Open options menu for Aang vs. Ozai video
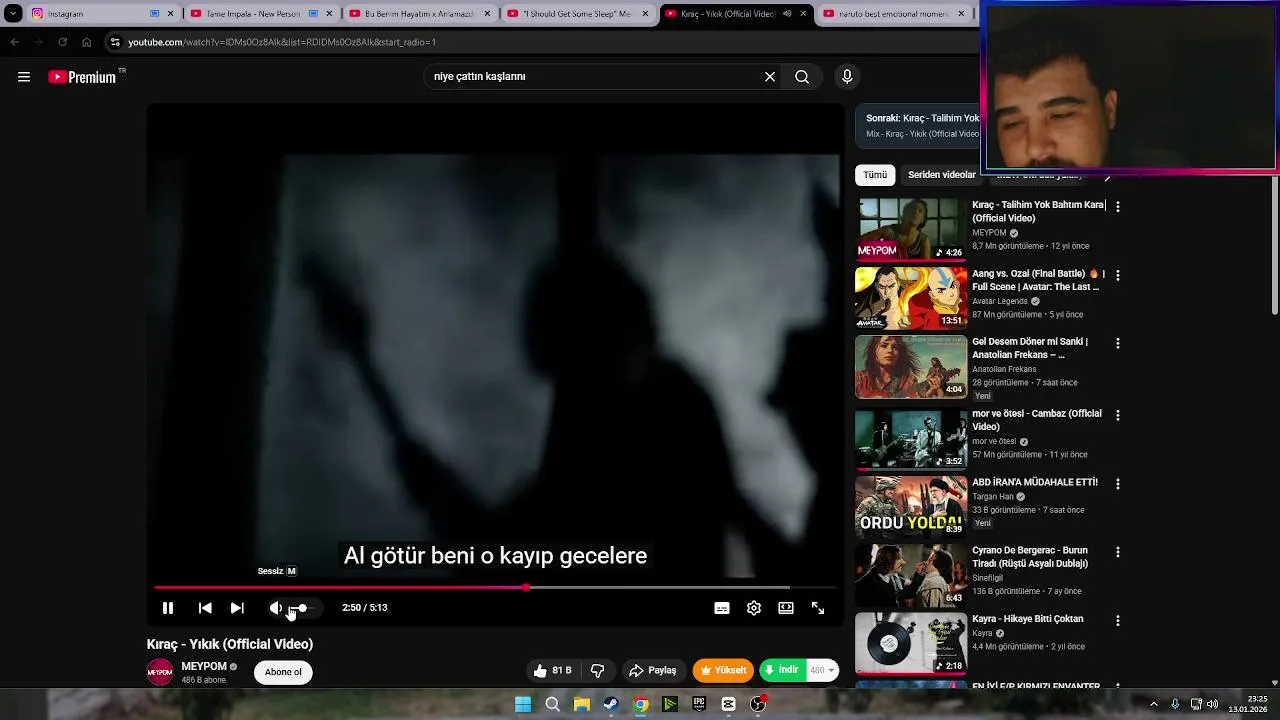This screenshot has width=1280, height=720. coord(1118,275)
